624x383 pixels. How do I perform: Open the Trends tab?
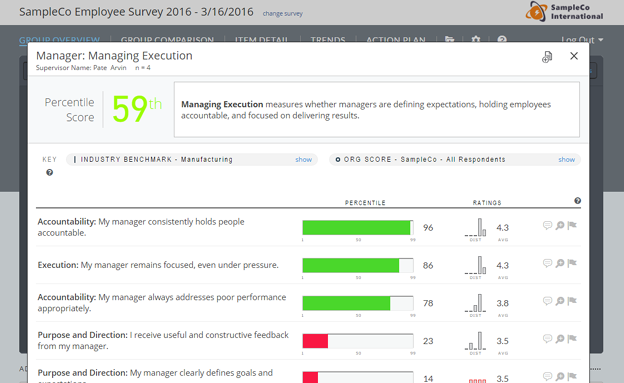[328, 39]
